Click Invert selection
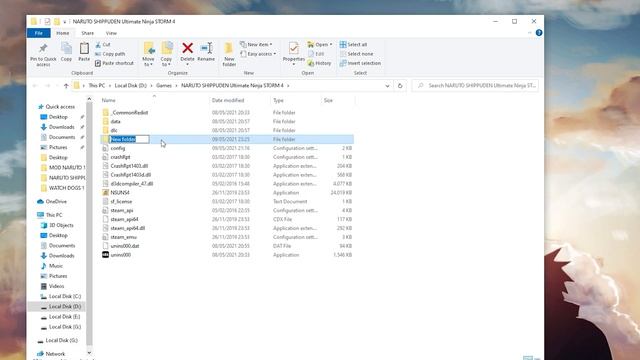Screen dimensions: 640x360 [360, 63]
